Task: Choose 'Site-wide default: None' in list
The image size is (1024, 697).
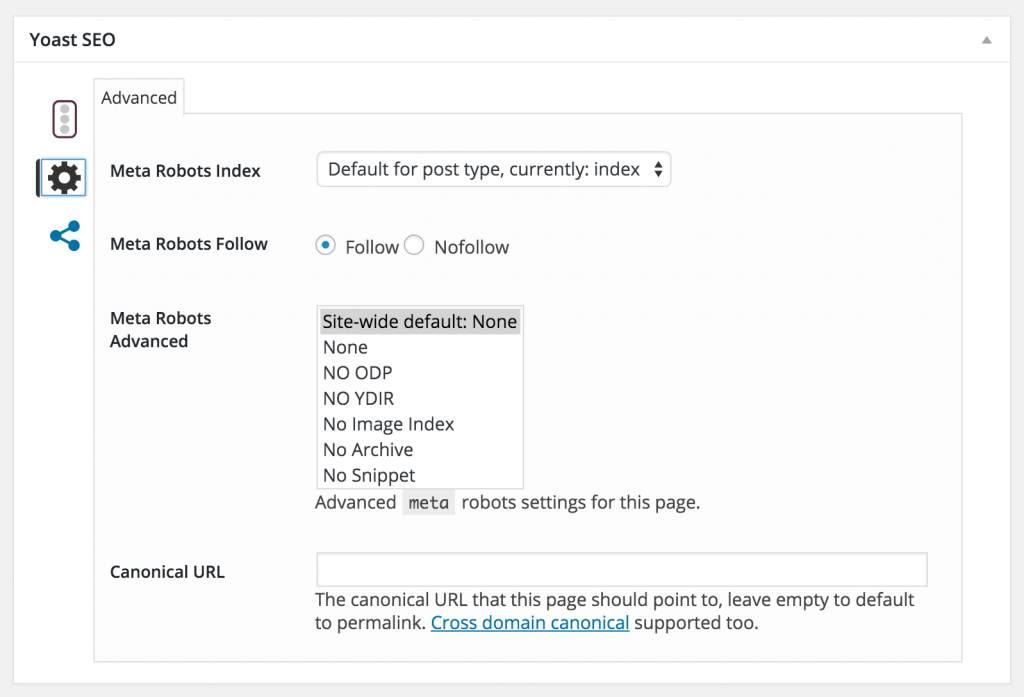Action: [x=420, y=321]
